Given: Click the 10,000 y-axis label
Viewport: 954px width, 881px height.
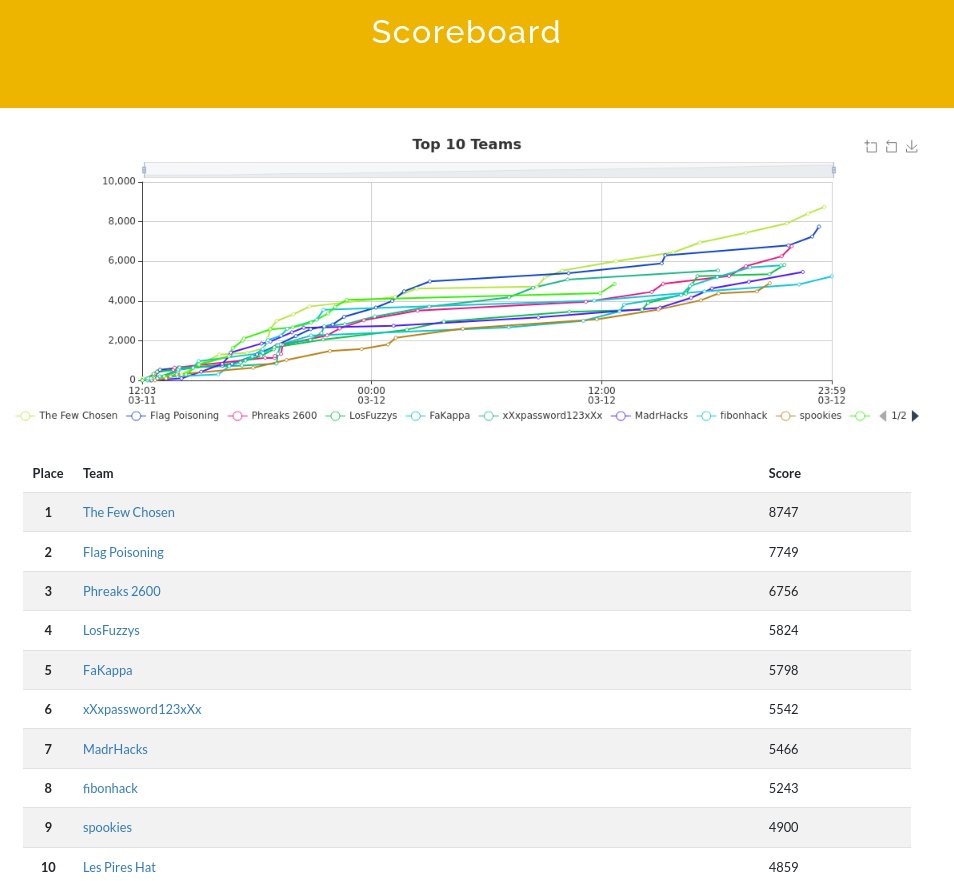Looking at the screenshot, I should coord(119,181).
